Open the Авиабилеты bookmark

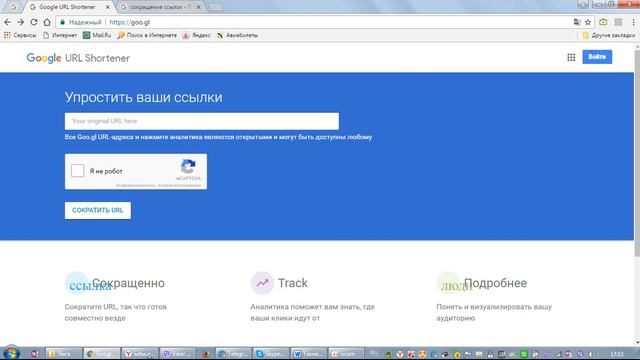(x=237, y=36)
